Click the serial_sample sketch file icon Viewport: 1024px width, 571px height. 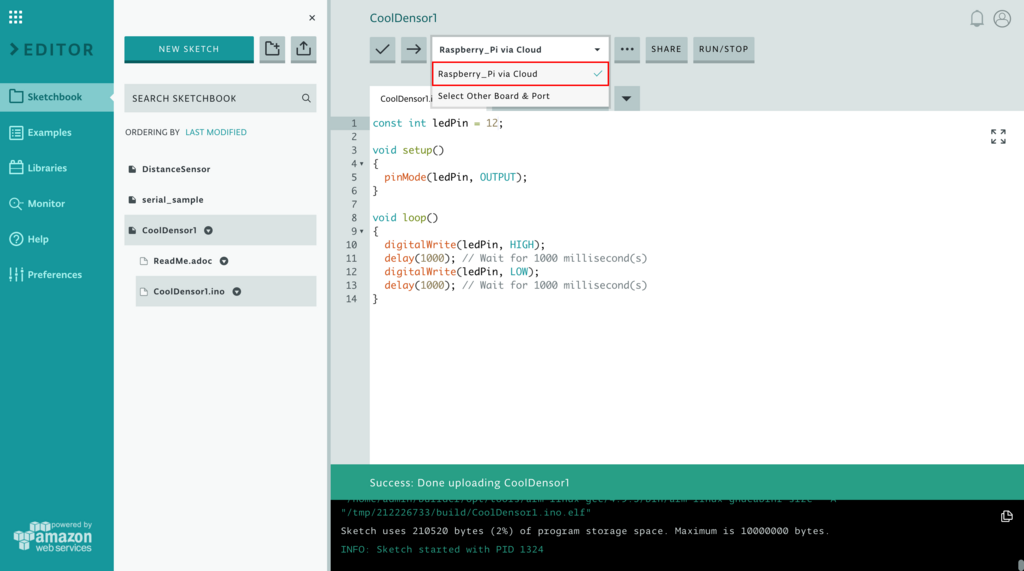pyautogui.click(x=133, y=200)
